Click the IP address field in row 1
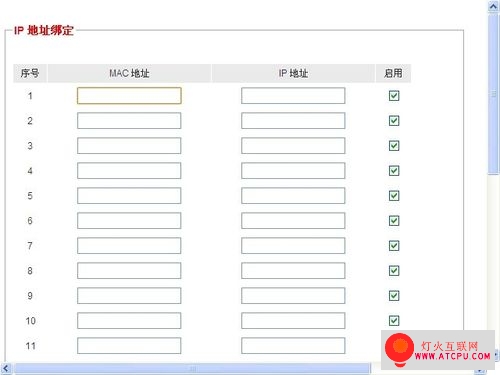Screen dimensions: 500x375 click(293, 96)
